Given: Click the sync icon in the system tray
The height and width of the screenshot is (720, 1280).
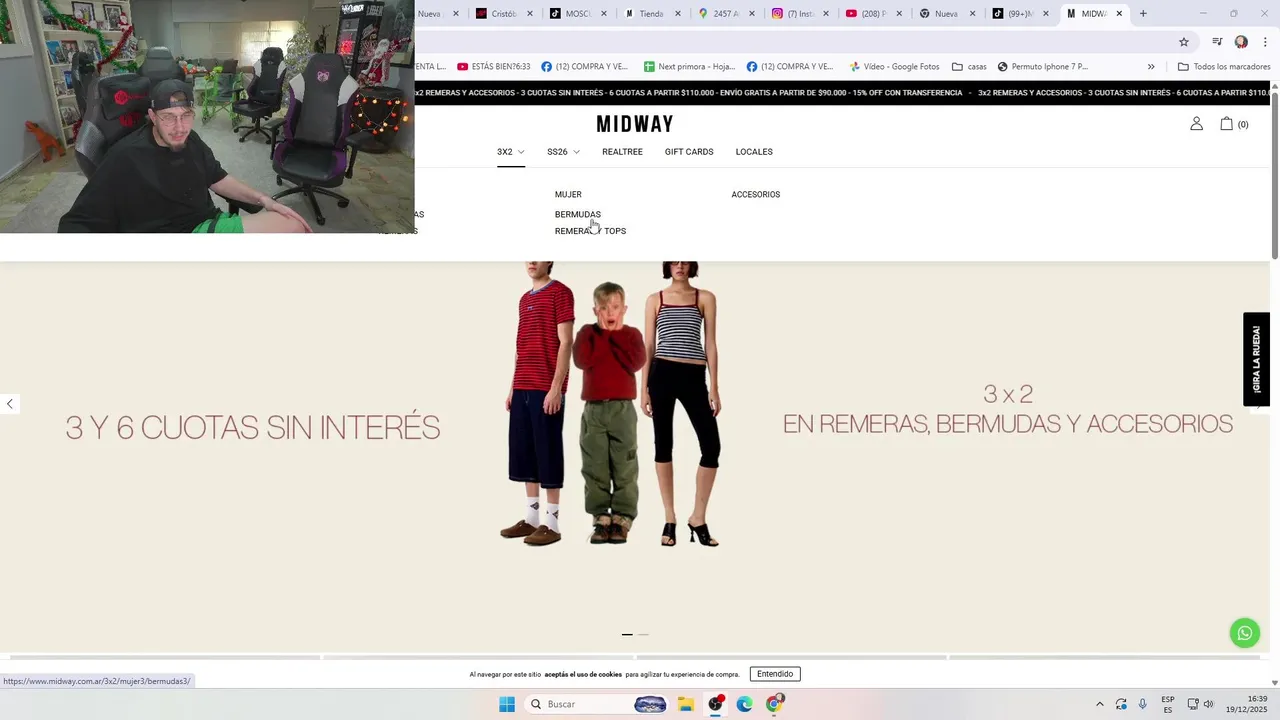Looking at the screenshot, I should click(x=1122, y=704).
